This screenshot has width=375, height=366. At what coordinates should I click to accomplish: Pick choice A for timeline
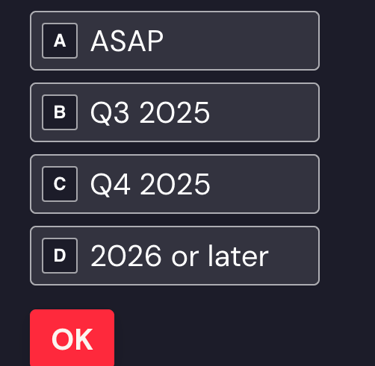tap(175, 41)
